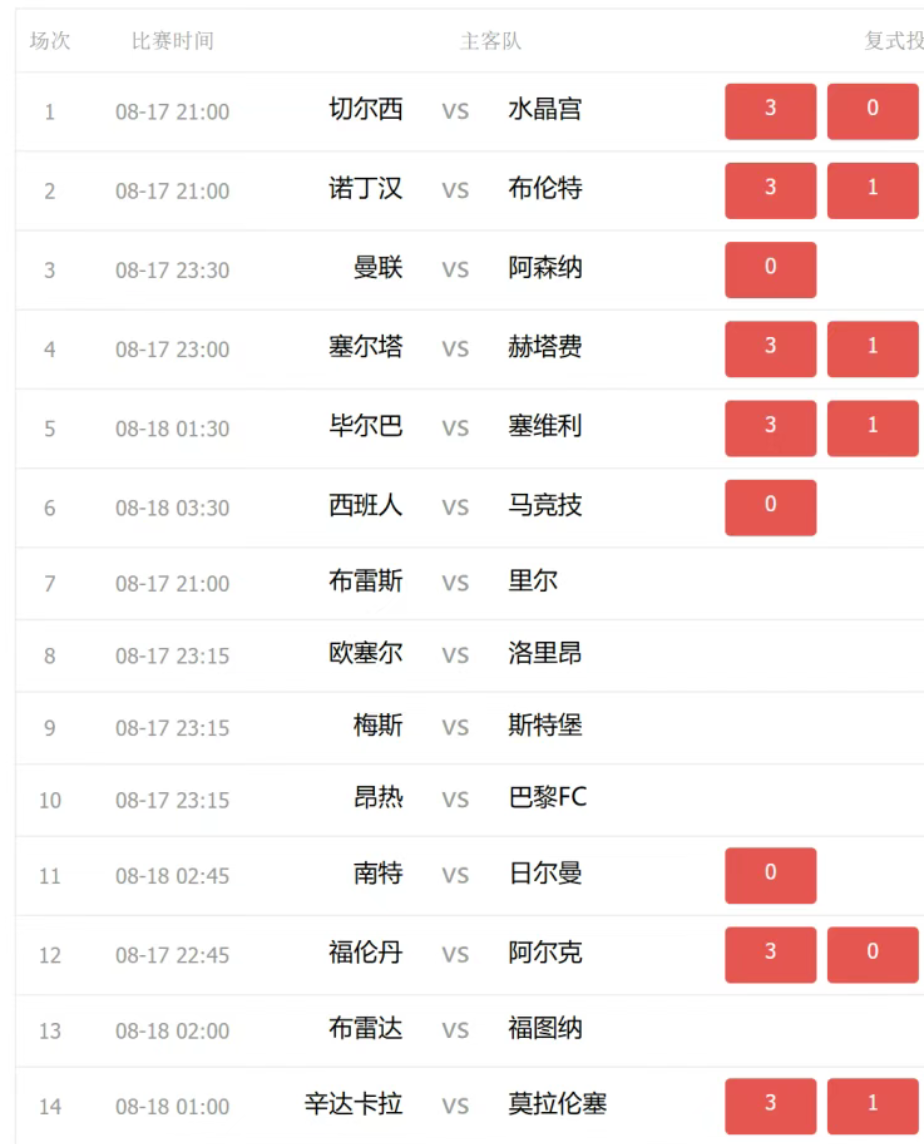The width and height of the screenshot is (924, 1144).
Task: Toggle the 0 pick for 切尔西 vs 水晶宫
Action: coord(872,111)
